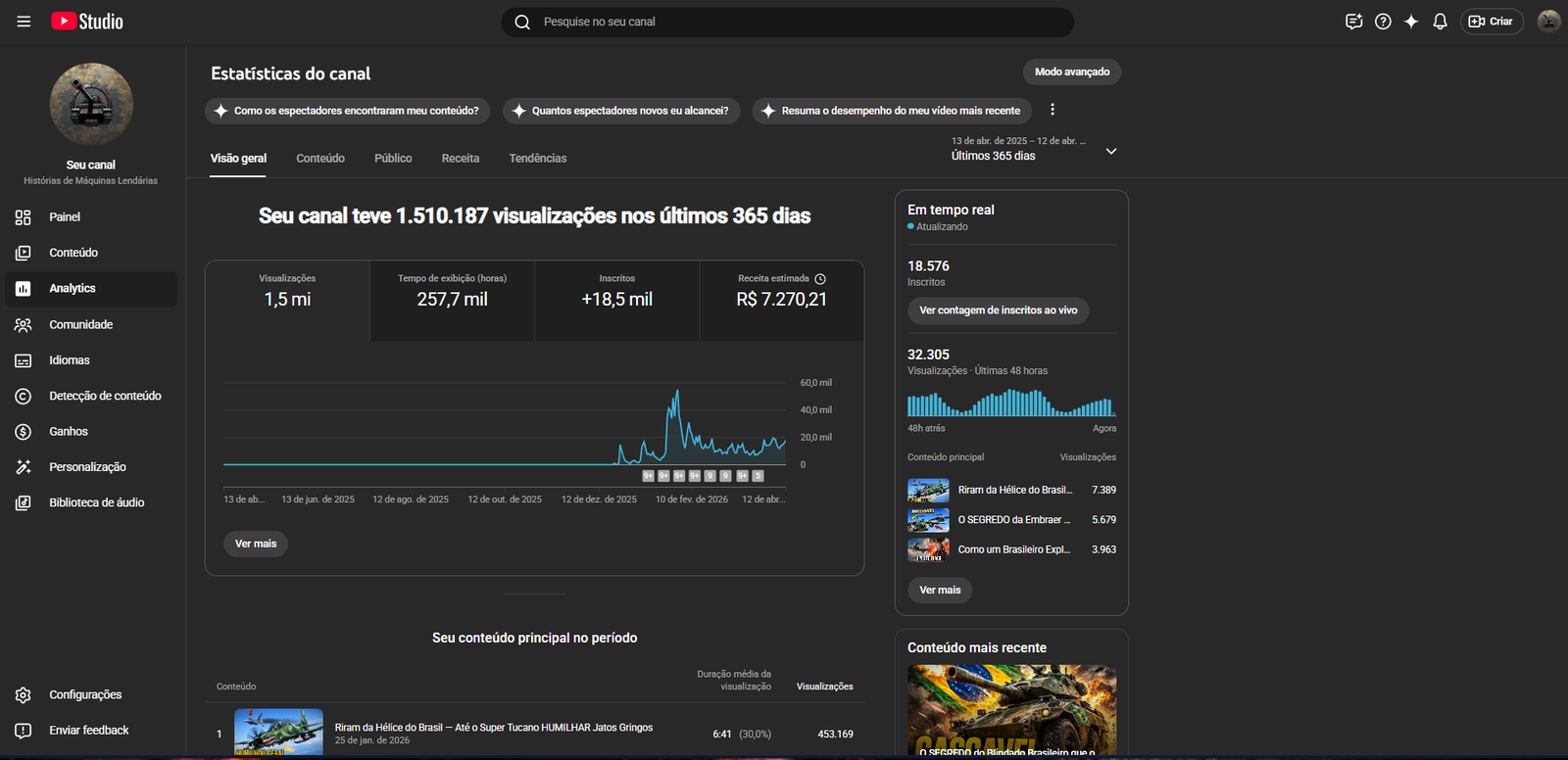Expand the date range dropdown Últimos 365 dias

(x=1110, y=151)
